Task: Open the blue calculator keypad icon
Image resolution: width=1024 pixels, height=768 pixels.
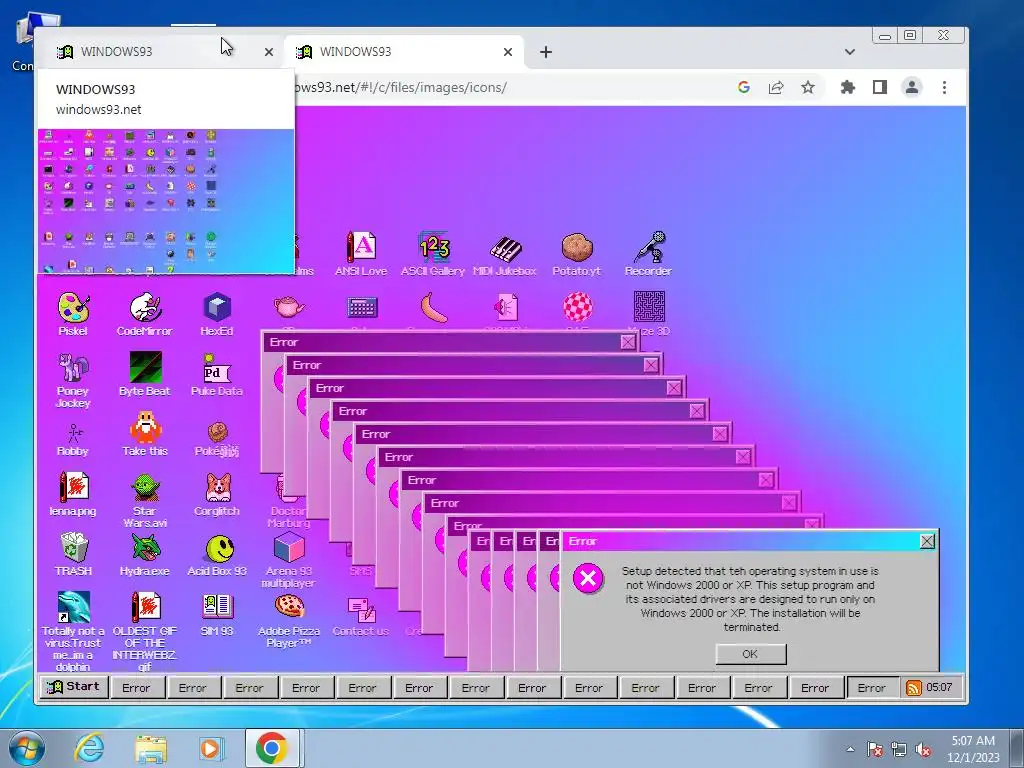Action: coord(362,307)
